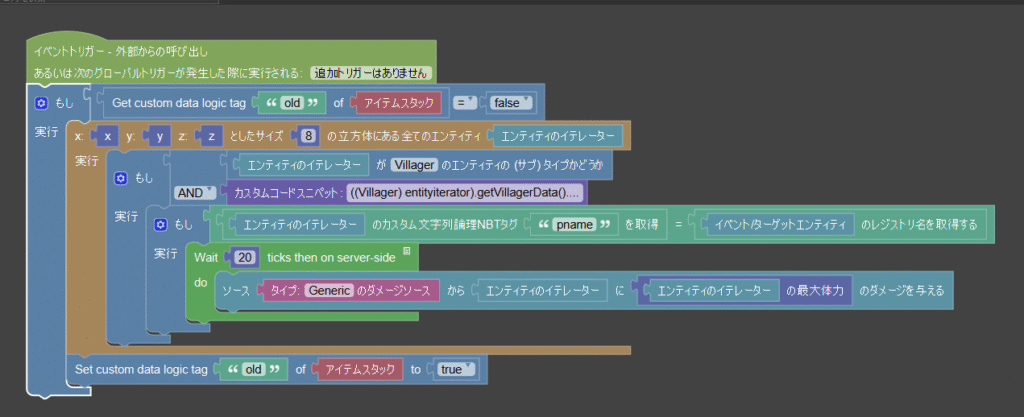
Task: Edit the 'pname' NBT tag text
Action: pos(574,224)
